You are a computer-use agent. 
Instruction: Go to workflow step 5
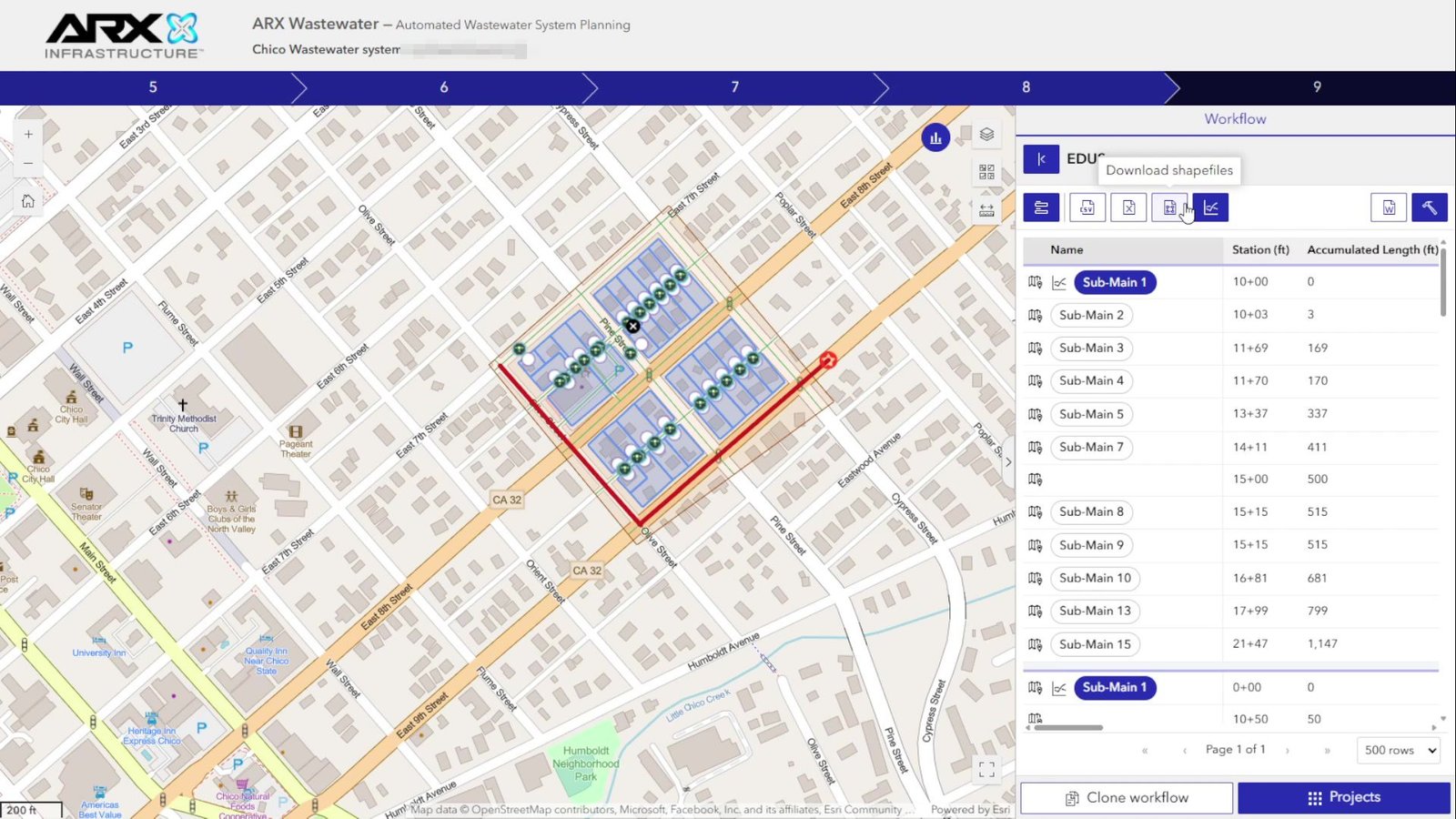coord(153,87)
